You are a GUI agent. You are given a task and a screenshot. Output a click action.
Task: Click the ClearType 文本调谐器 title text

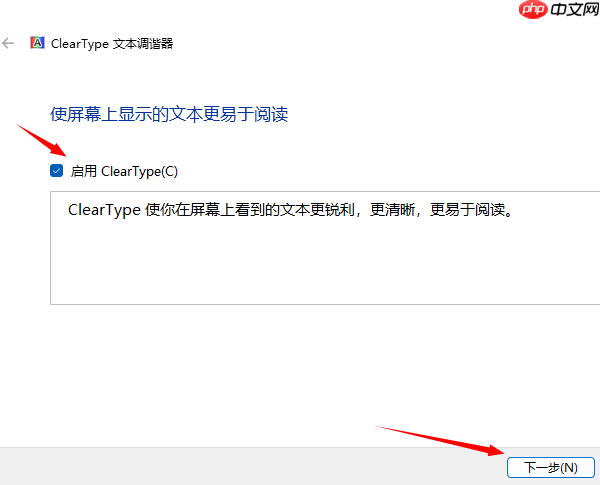112,44
